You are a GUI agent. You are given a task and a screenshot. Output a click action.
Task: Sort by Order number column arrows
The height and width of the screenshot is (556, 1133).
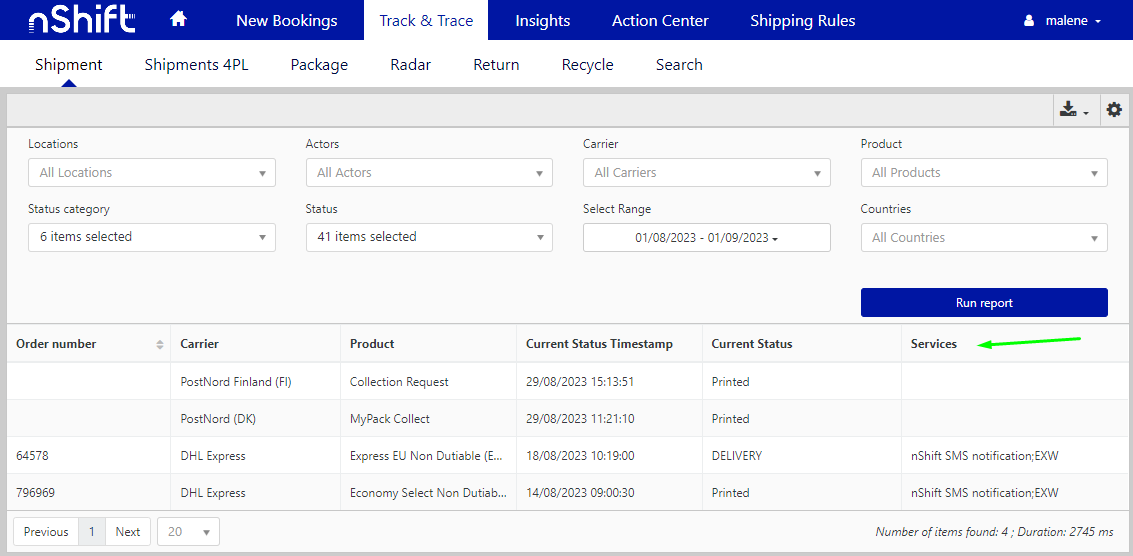tap(160, 345)
